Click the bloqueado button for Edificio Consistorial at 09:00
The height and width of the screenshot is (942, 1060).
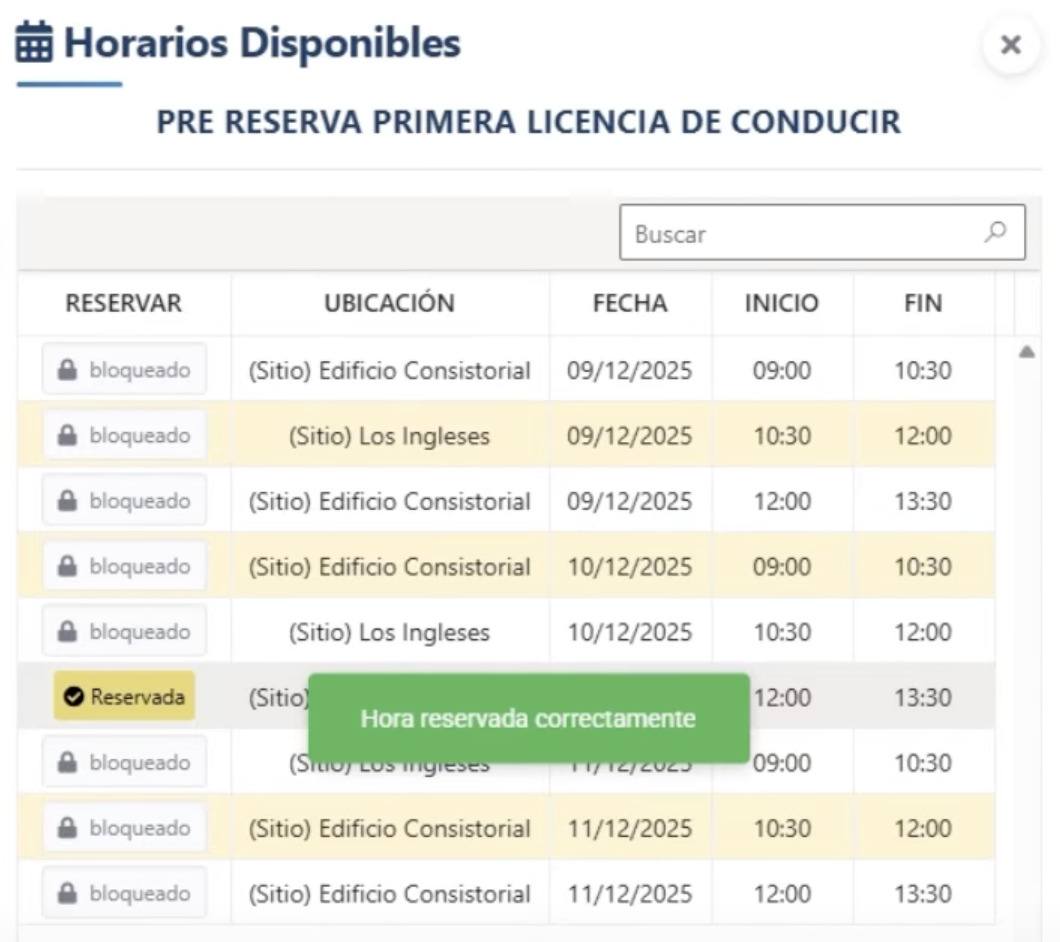click(x=123, y=370)
